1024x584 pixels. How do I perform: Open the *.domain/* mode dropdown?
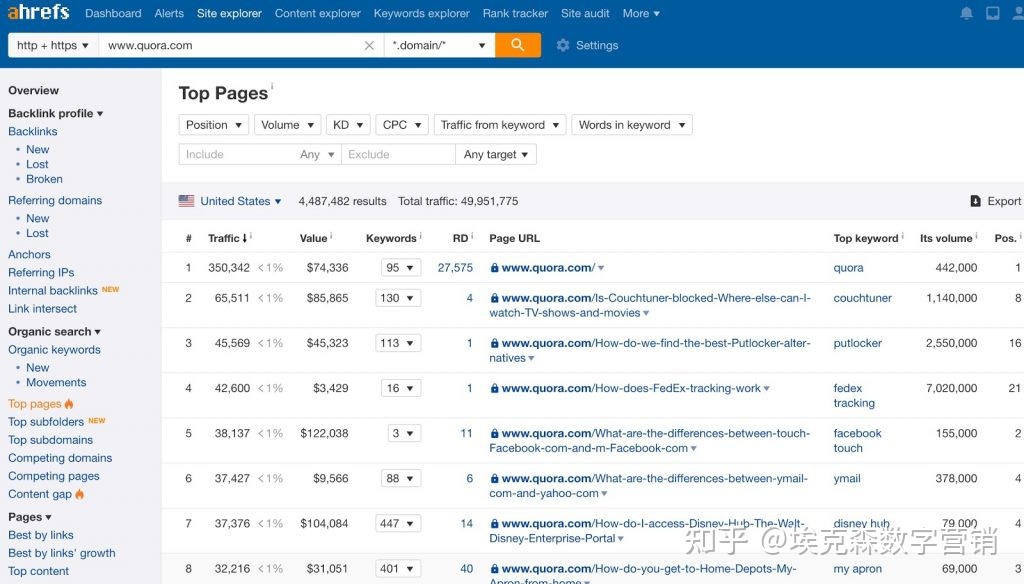[439, 45]
